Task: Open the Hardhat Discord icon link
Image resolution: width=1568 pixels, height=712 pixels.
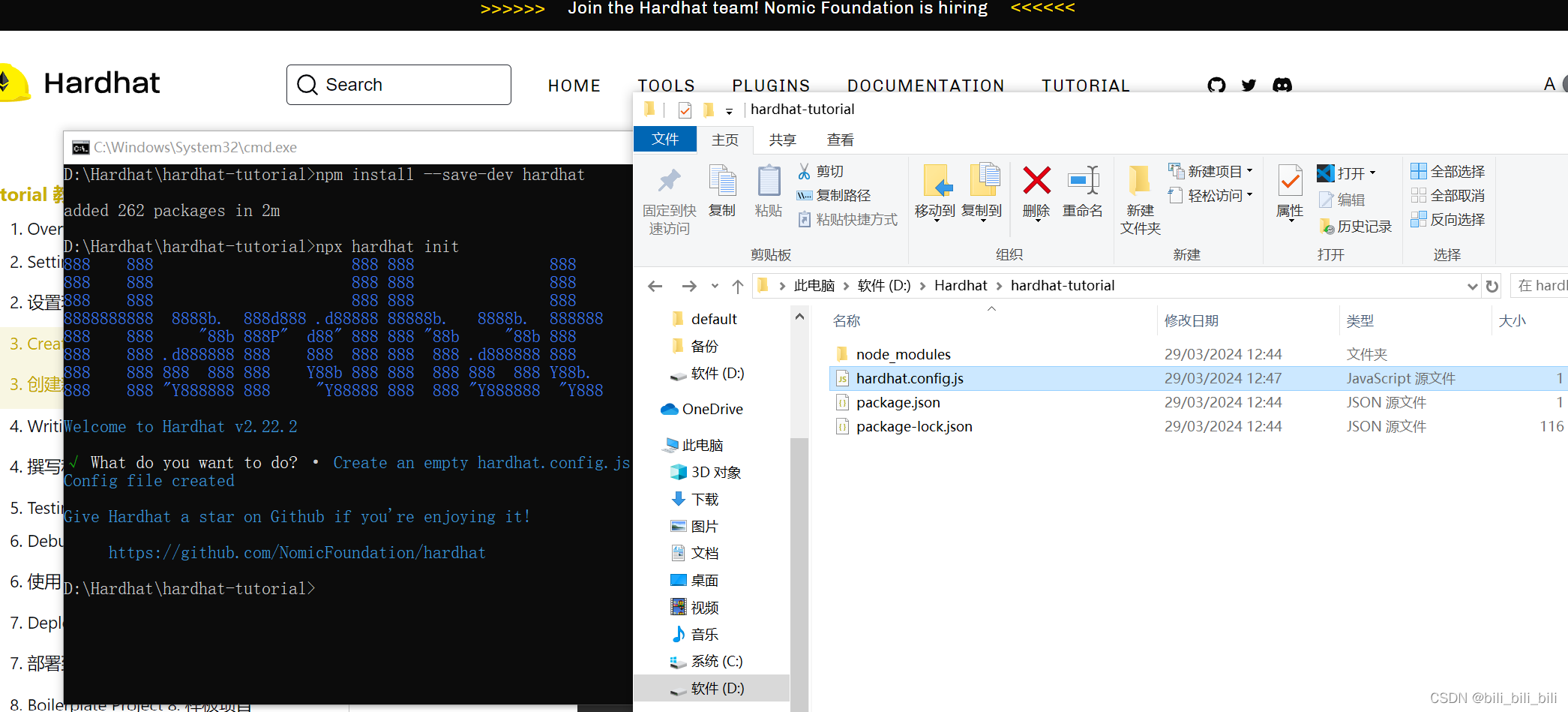Action: [1282, 86]
